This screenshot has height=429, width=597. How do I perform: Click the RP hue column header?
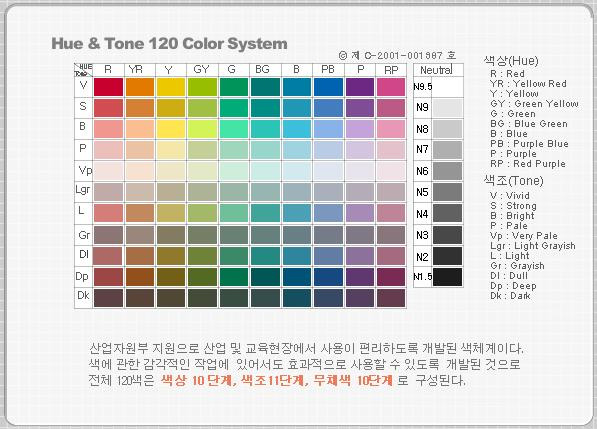(391, 70)
